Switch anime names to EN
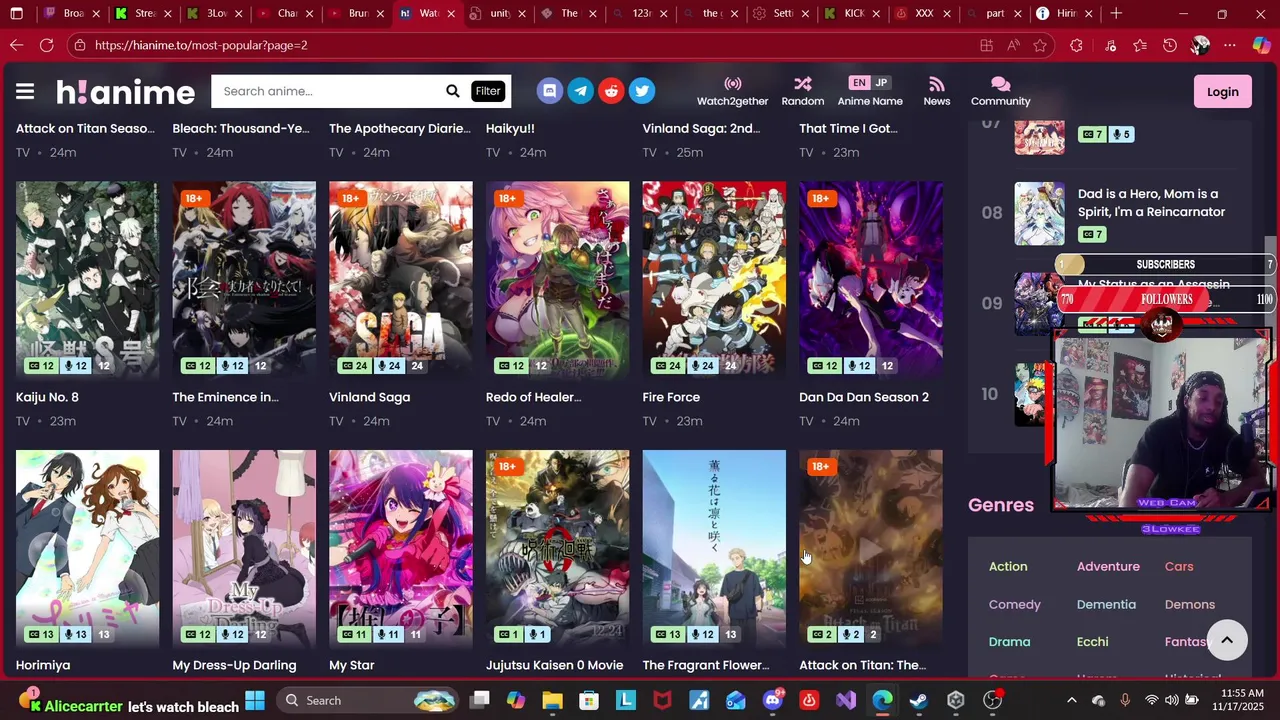Image resolution: width=1280 pixels, height=720 pixels. tap(859, 83)
